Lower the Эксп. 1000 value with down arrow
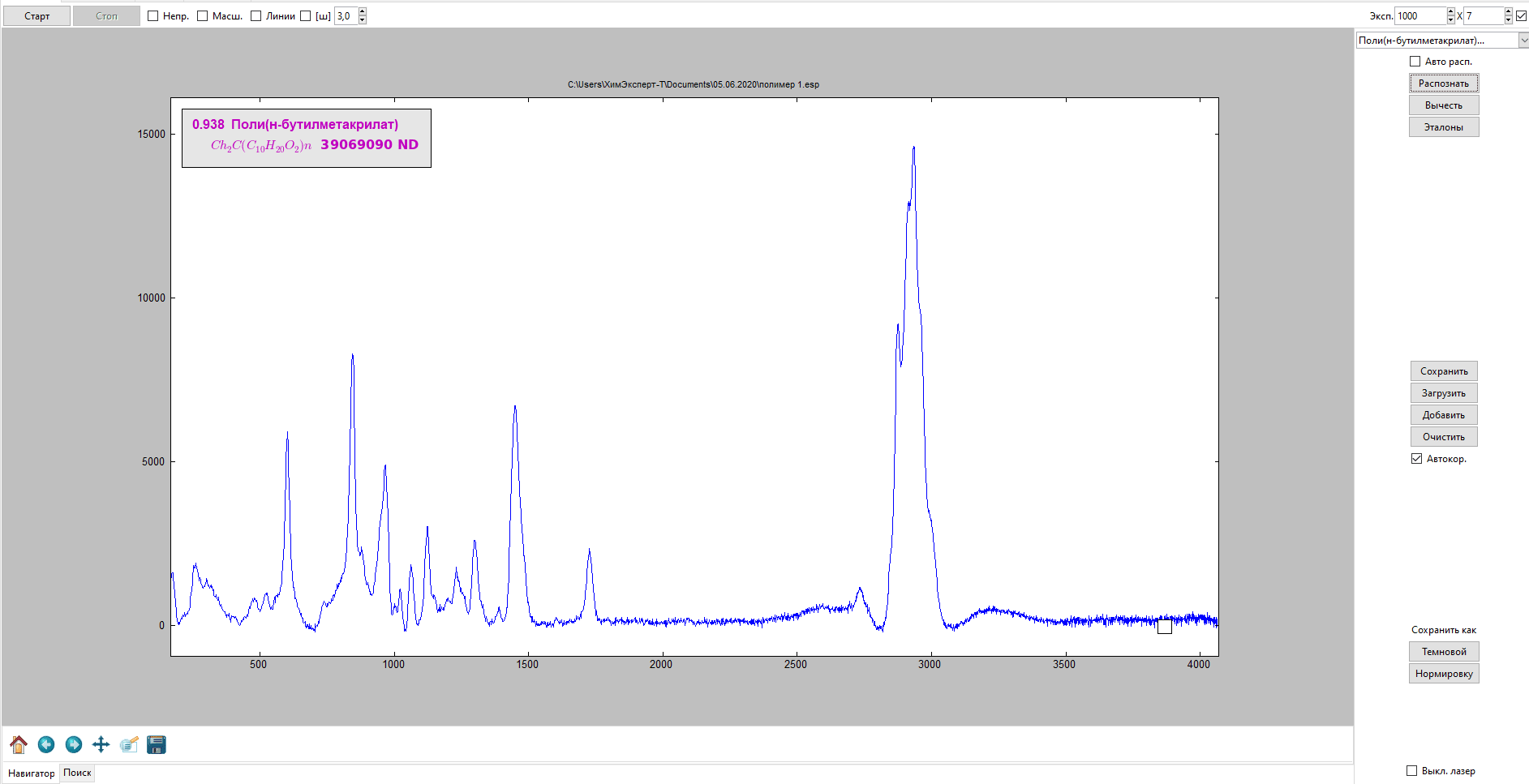The width and height of the screenshot is (1529, 784). point(1451,20)
